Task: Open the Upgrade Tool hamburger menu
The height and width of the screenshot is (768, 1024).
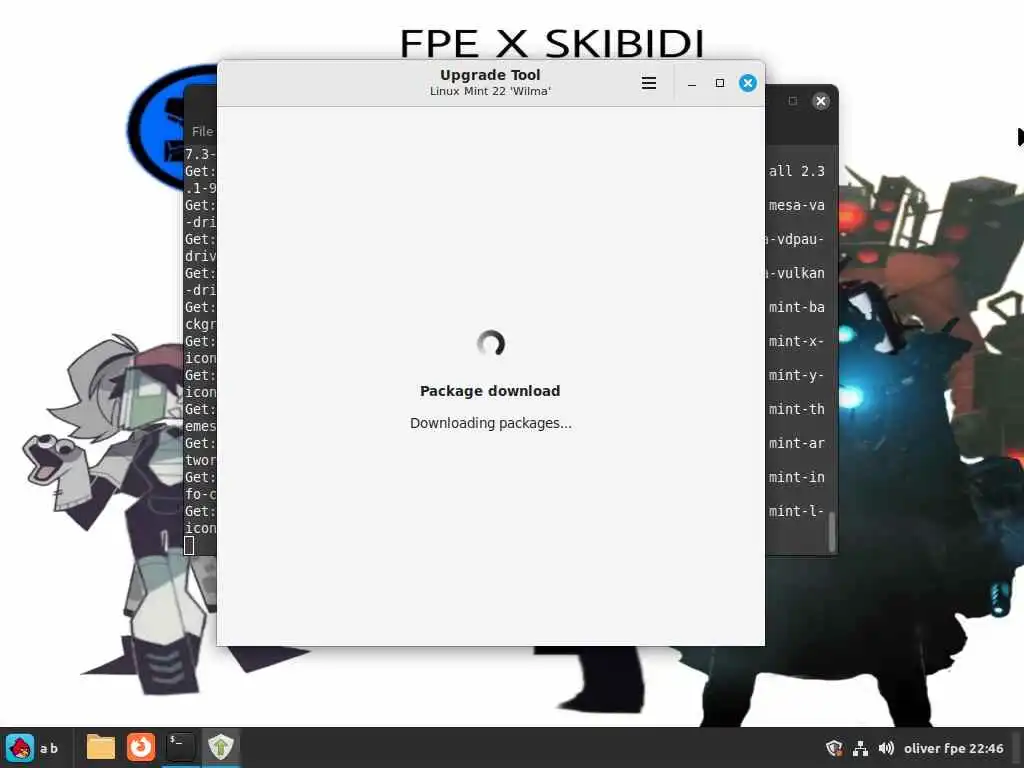Action: click(648, 83)
